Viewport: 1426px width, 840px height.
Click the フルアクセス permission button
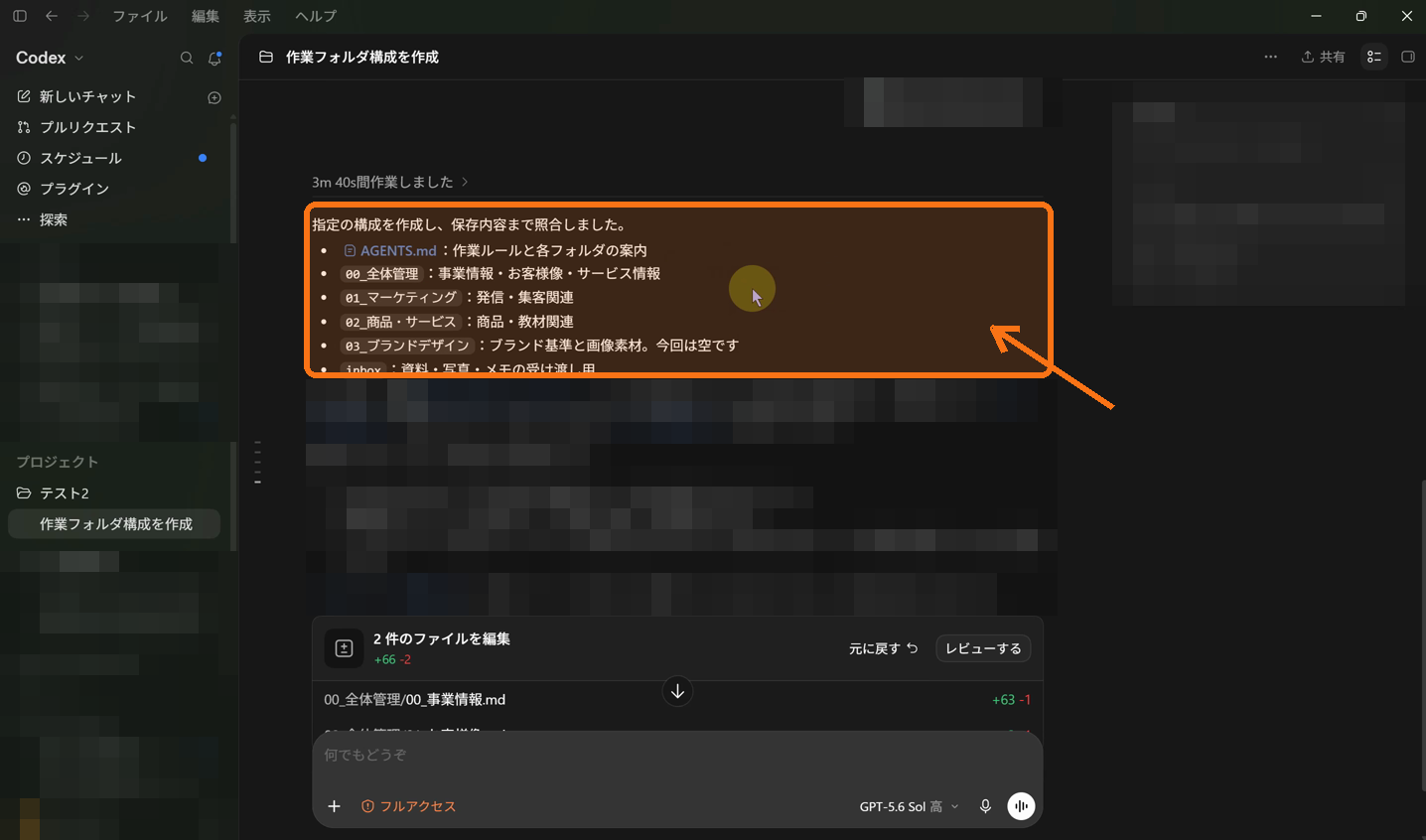(x=408, y=806)
